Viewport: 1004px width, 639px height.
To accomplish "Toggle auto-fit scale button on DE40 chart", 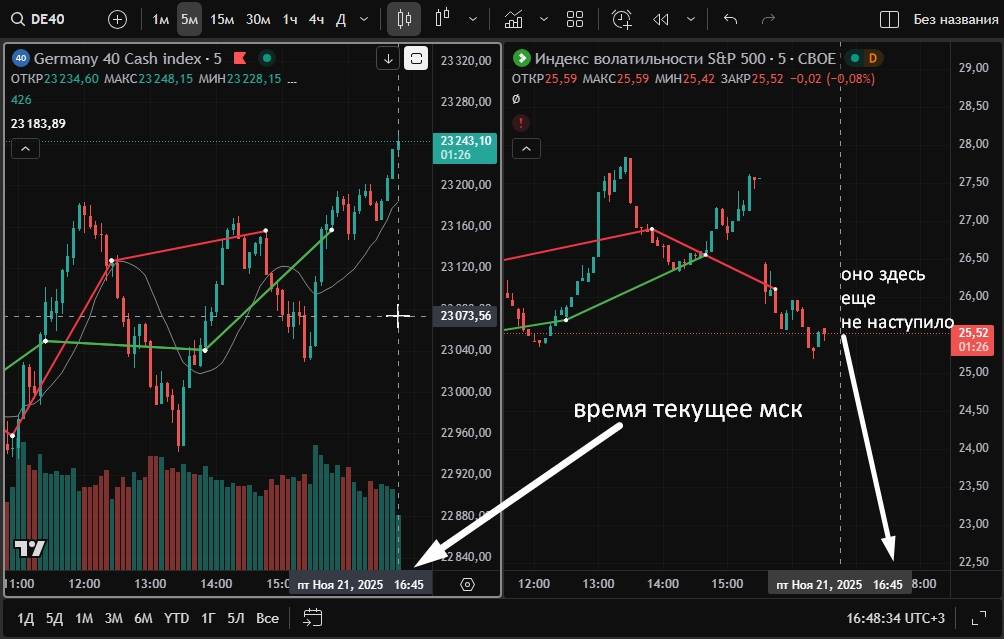I will coord(416,59).
